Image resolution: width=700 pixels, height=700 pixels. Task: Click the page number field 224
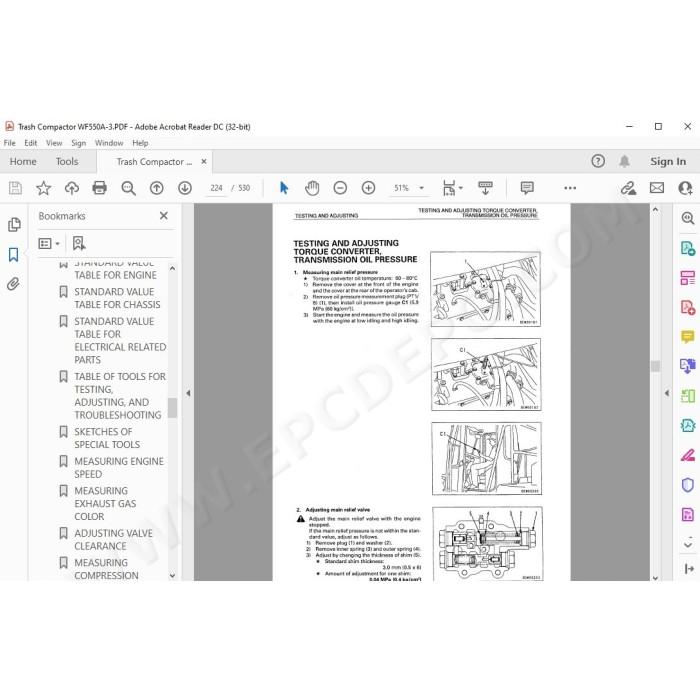(217, 188)
